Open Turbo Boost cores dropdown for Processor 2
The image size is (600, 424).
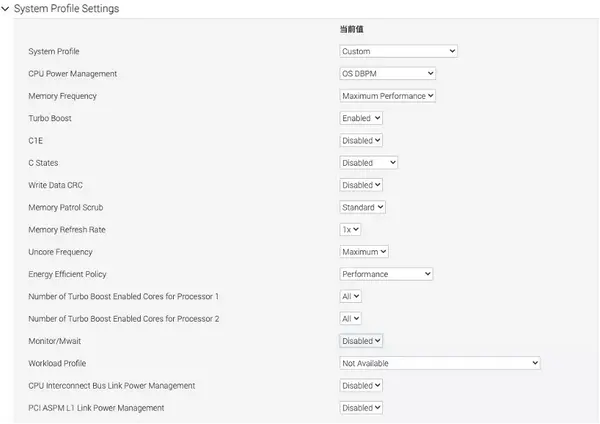pos(350,318)
